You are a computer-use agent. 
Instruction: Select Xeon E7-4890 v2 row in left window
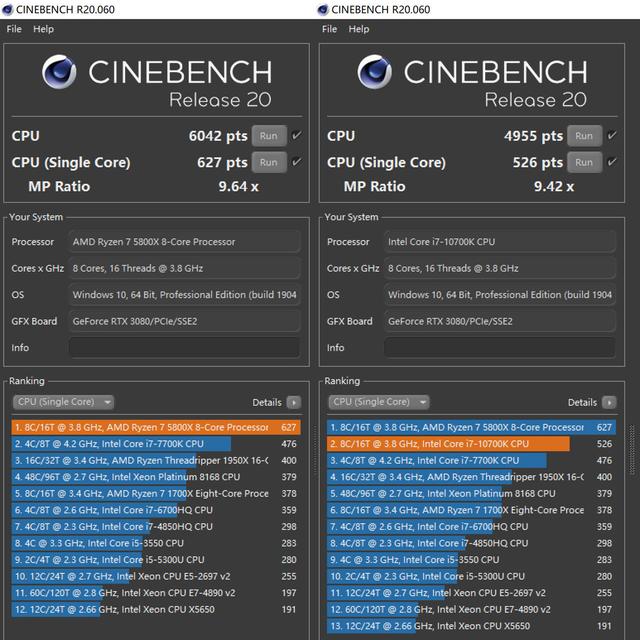click(156, 593)
